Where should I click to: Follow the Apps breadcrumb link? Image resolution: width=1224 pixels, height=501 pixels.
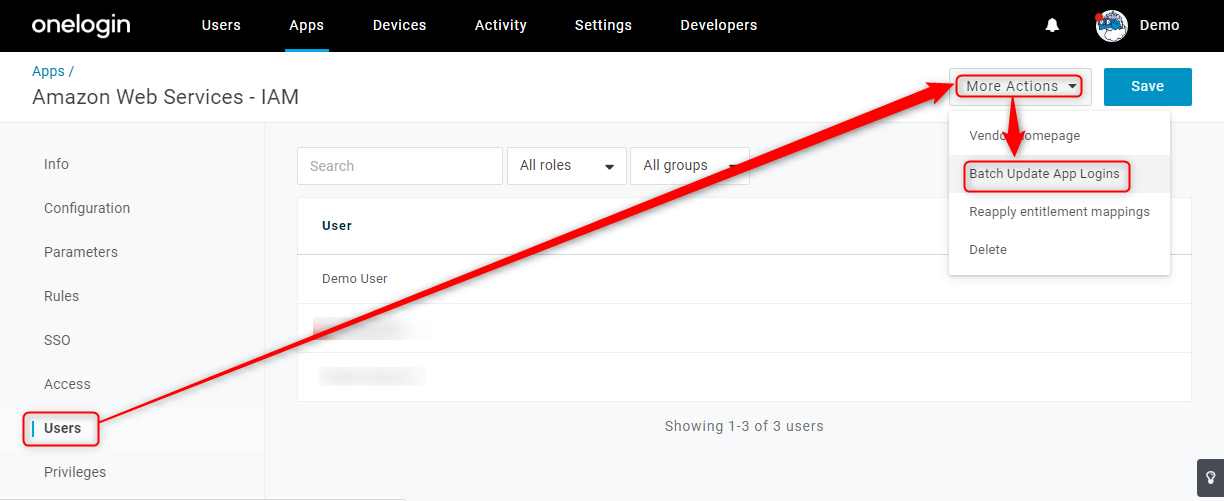pos(48,72)
